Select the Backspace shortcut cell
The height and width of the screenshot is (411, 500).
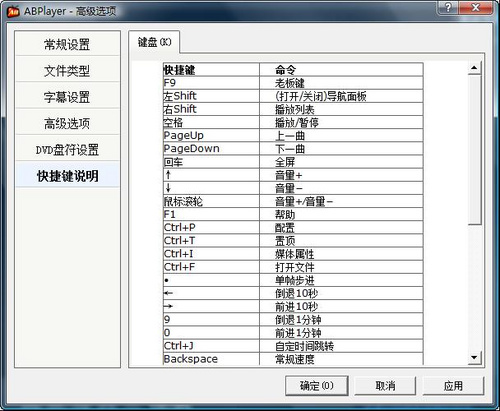pyautogui.click(x=211, y=359)
